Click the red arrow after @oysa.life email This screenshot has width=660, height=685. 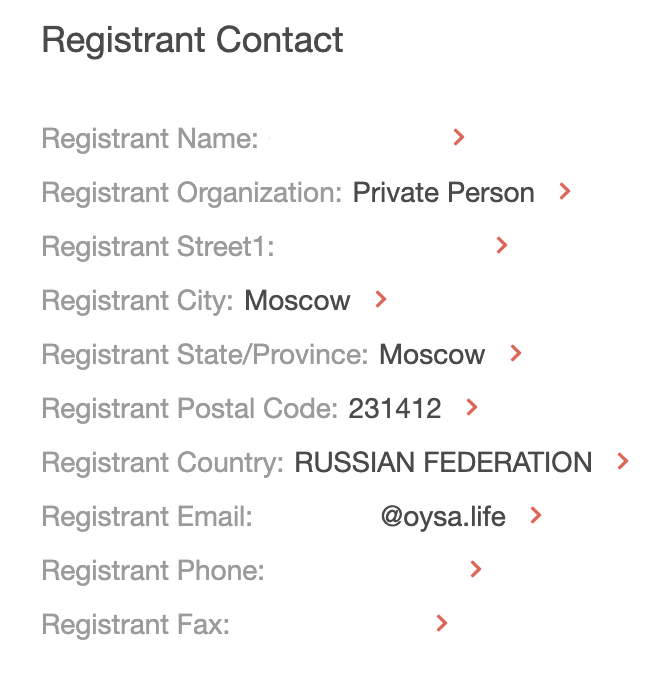[536, 516]
